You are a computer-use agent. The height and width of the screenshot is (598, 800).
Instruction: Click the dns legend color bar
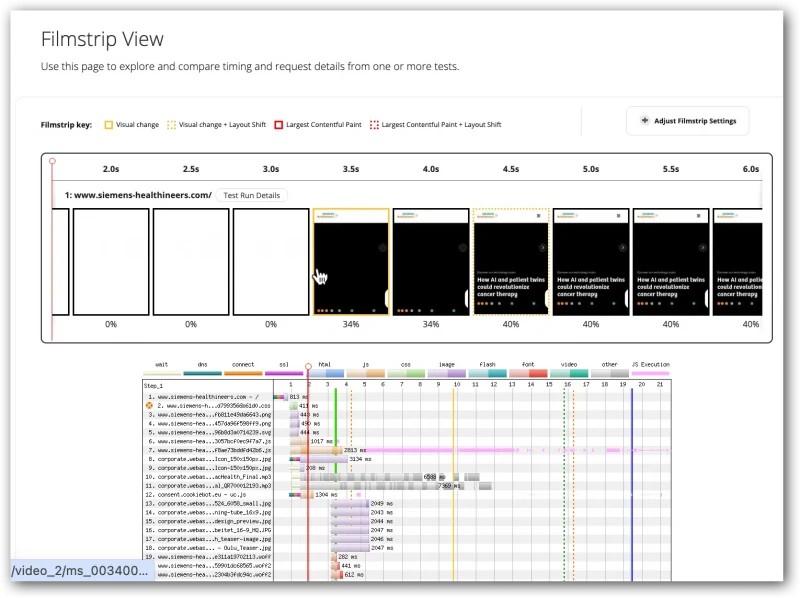203,373
